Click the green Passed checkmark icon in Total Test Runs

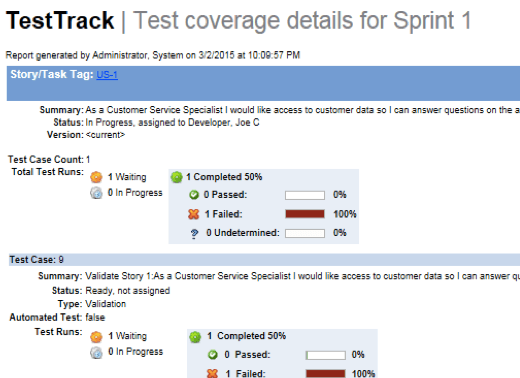click(x=194, y=195)
